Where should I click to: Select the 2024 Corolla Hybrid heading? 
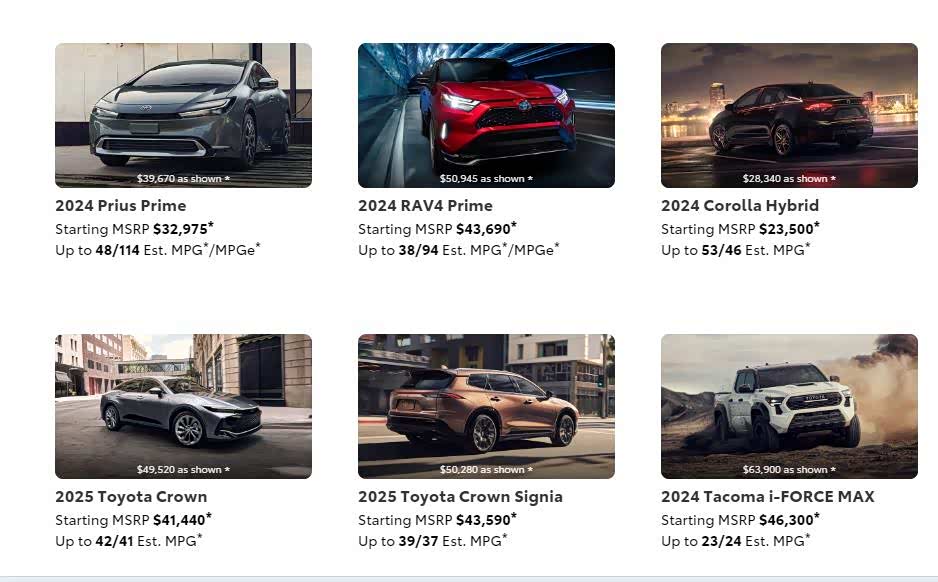pos(739,206)
